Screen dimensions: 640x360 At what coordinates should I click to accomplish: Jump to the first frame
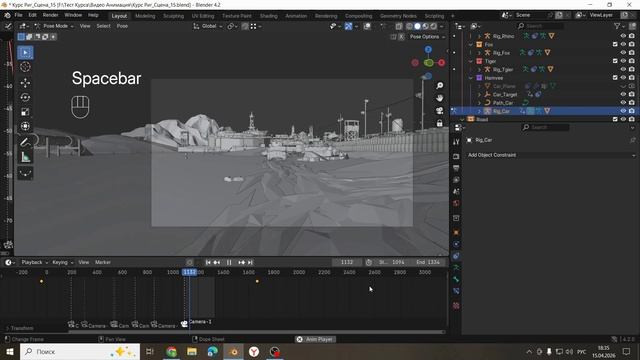tap(208, 262)
